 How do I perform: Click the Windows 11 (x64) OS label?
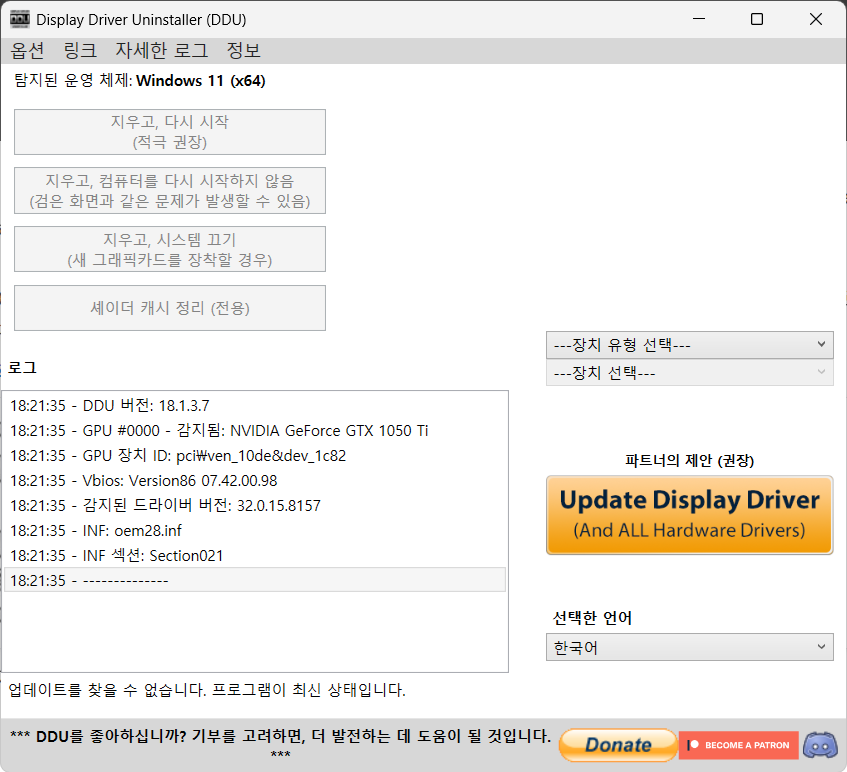[200, 81]
